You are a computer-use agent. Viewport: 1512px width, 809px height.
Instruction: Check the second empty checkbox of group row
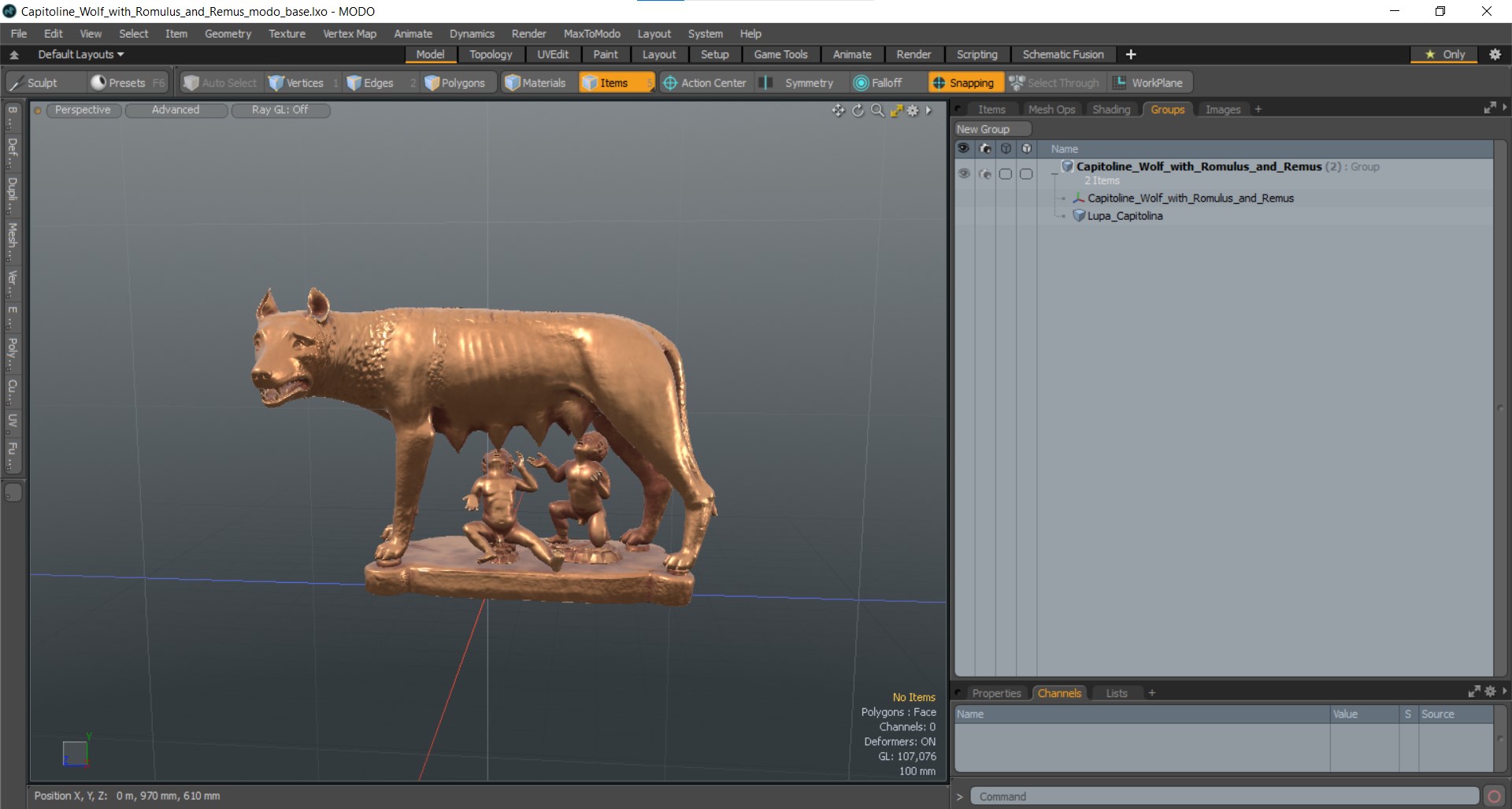coord(1026,173)
